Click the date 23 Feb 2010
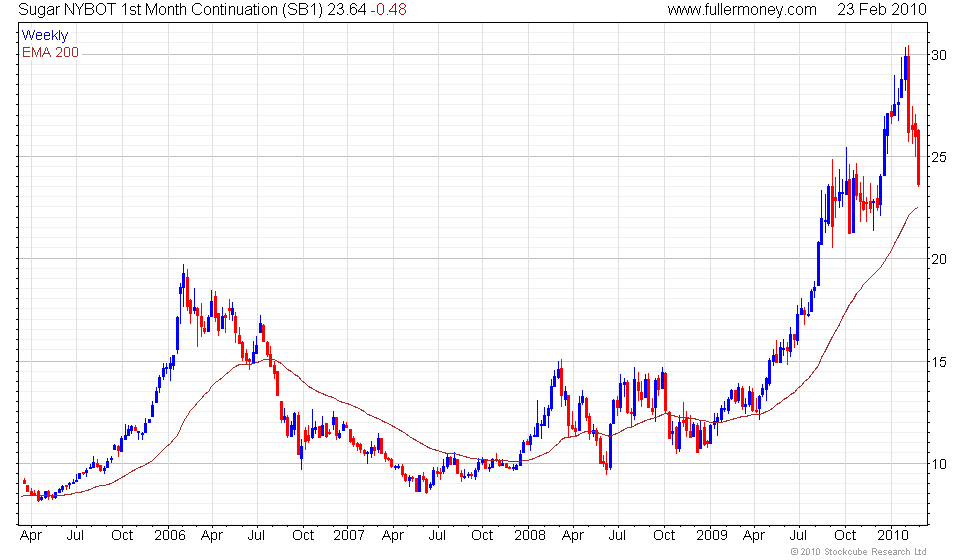Image resolution: width=980 pixels, height=560 pixels. (882, 10)
